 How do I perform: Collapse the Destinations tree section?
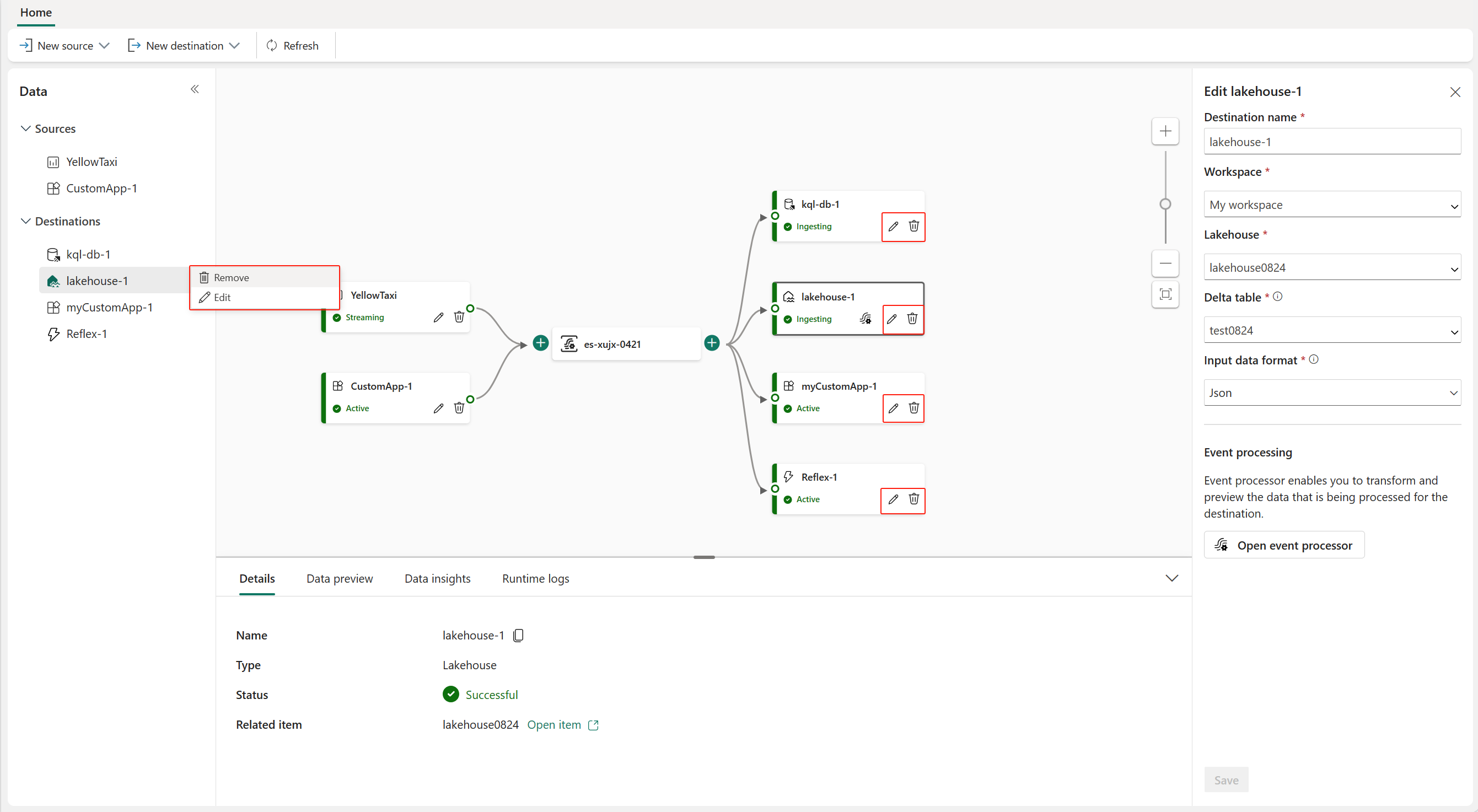(x=26, y=221)
